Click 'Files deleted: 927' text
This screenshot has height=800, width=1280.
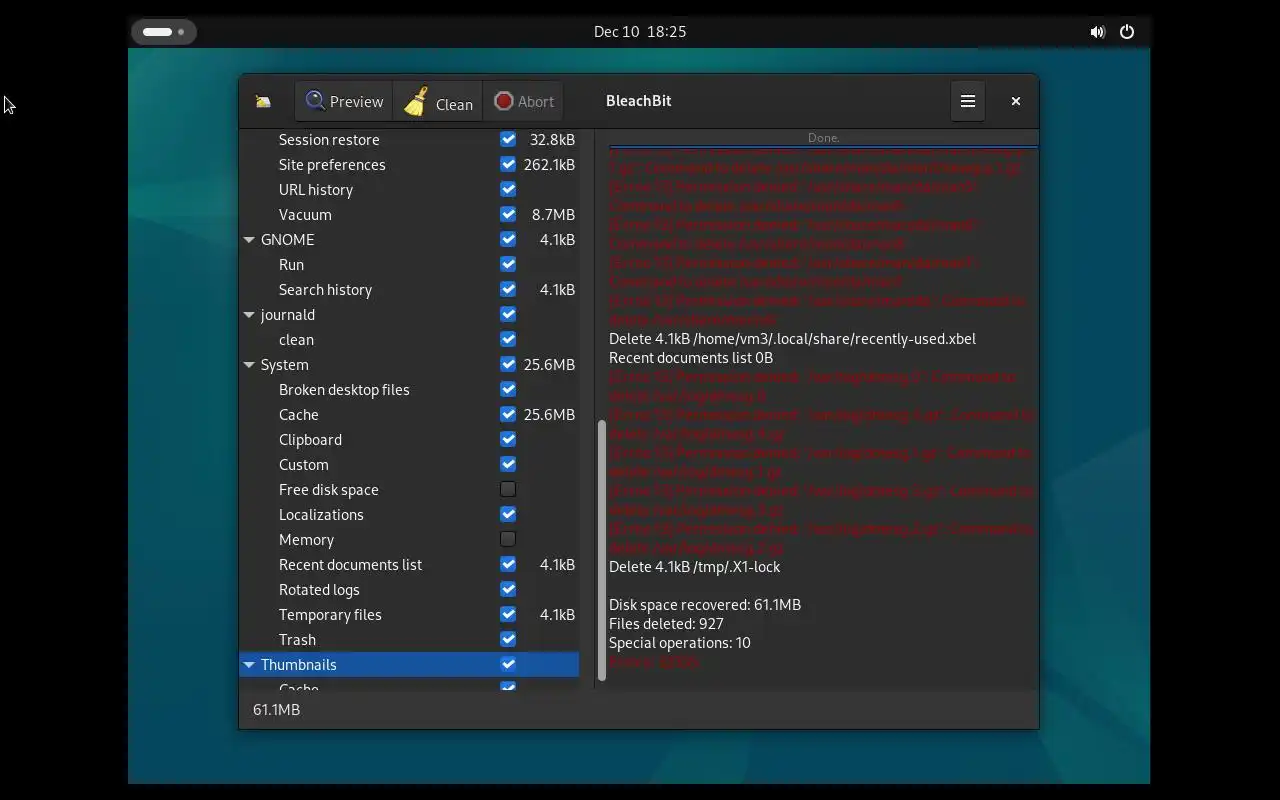coord(666,623)
